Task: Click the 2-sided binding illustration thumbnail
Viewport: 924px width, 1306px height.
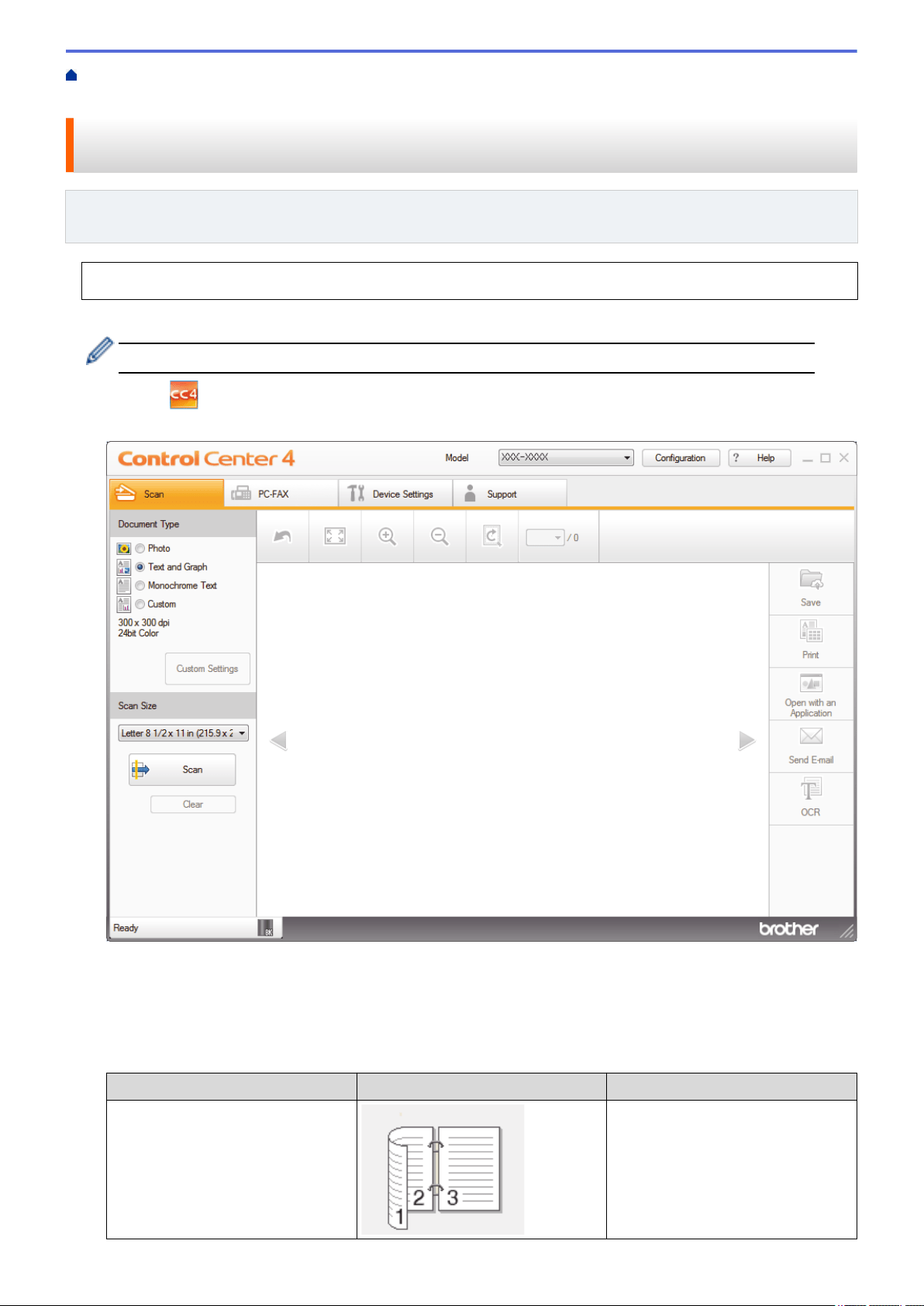Action: click(443, 1170)
